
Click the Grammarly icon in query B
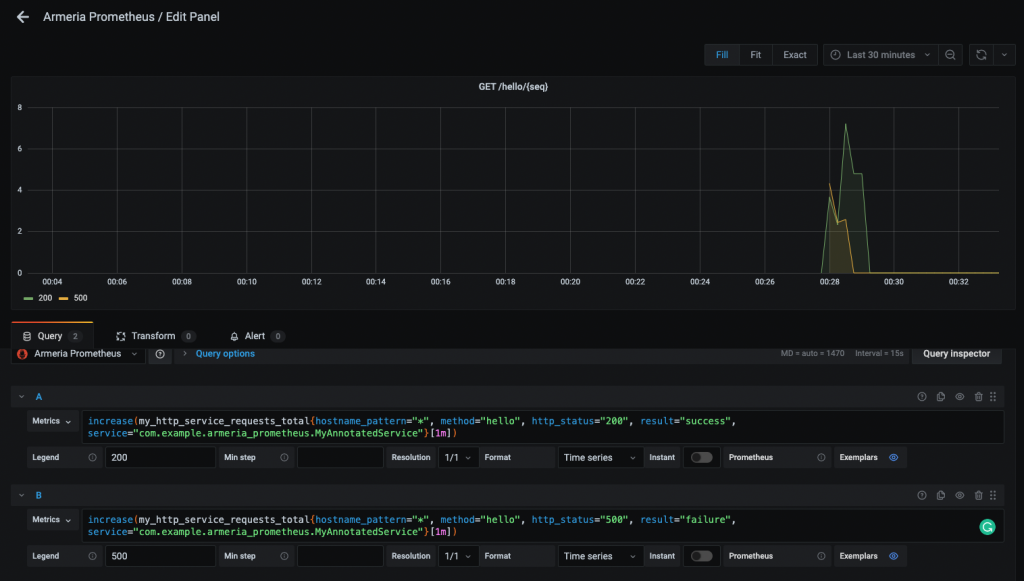[x=987, y=526]
